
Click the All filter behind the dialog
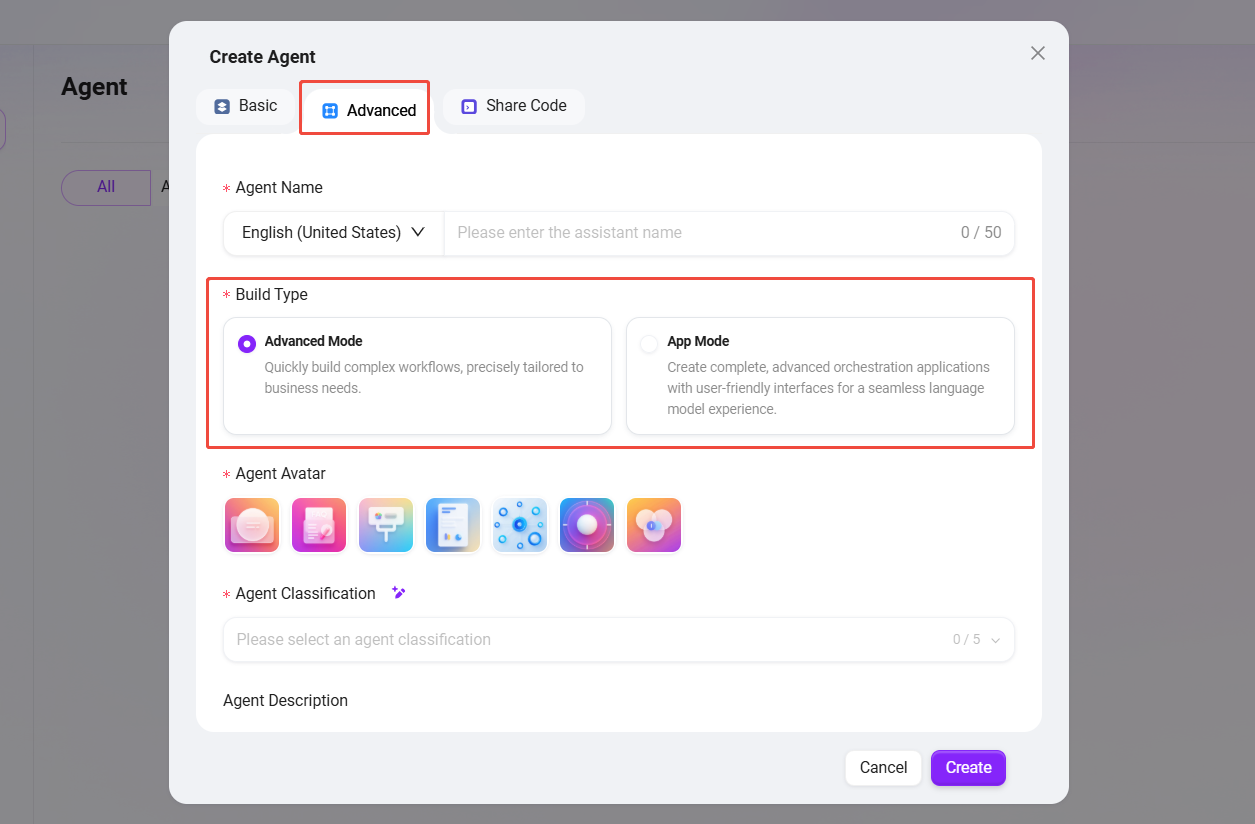(x=106, y=187)
